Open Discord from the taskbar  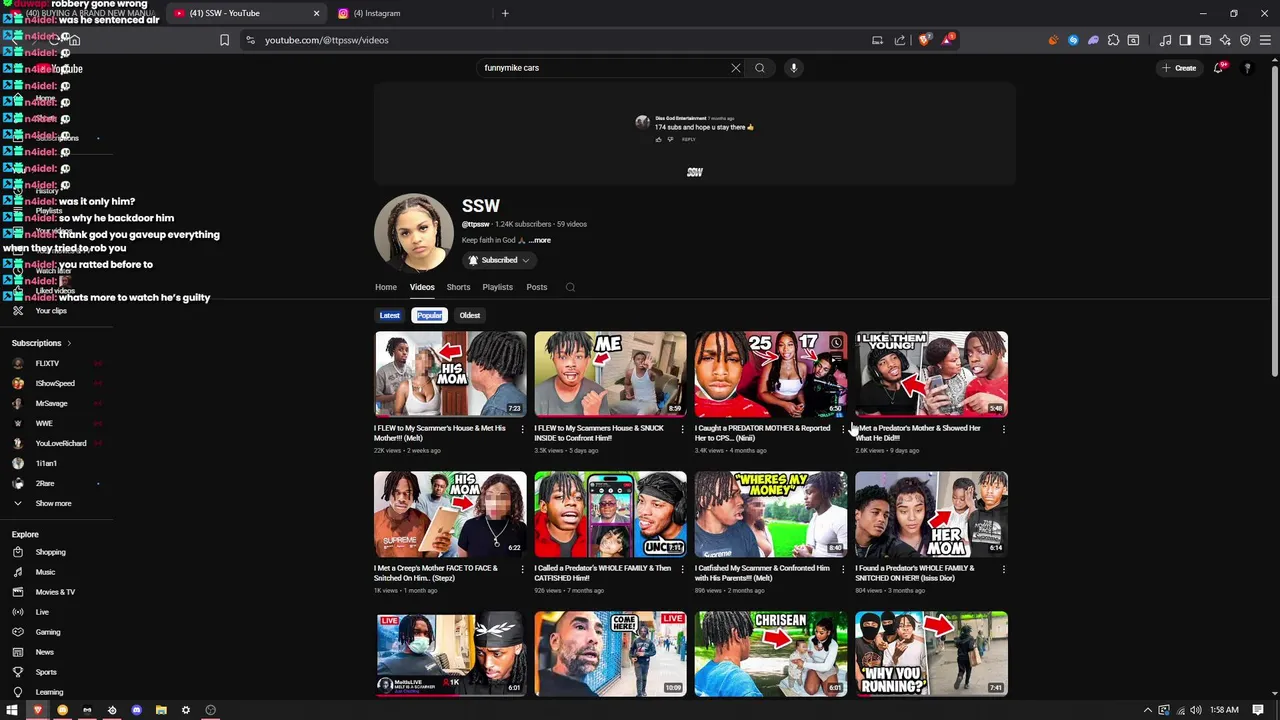tap(137, 710)
